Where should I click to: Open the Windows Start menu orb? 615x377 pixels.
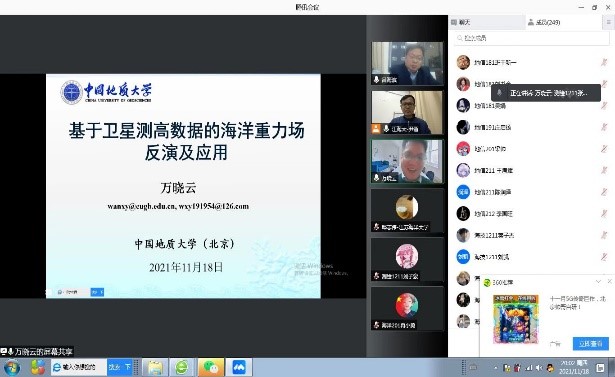[x=11, y=368]
